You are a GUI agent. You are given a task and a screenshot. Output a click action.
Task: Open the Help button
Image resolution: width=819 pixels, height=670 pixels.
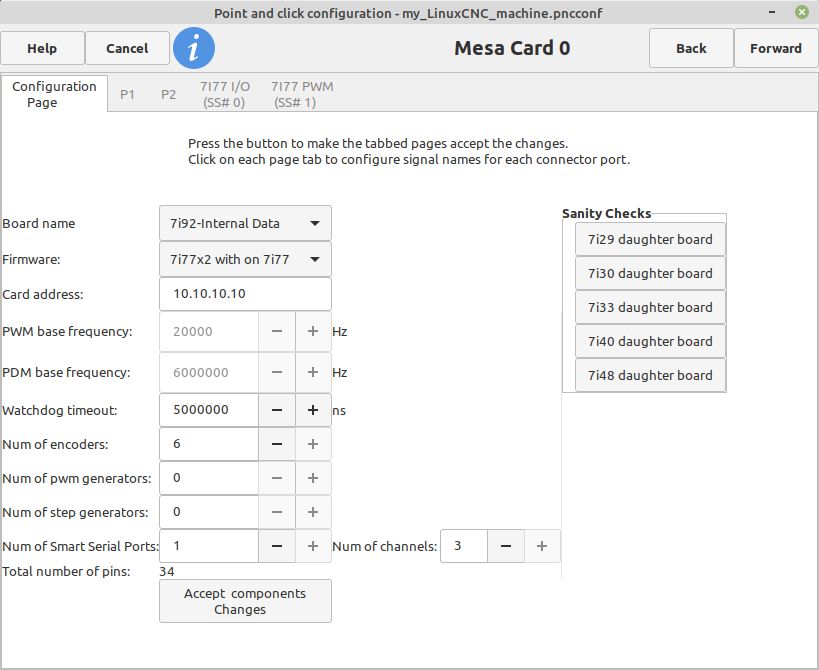point(42,49)
